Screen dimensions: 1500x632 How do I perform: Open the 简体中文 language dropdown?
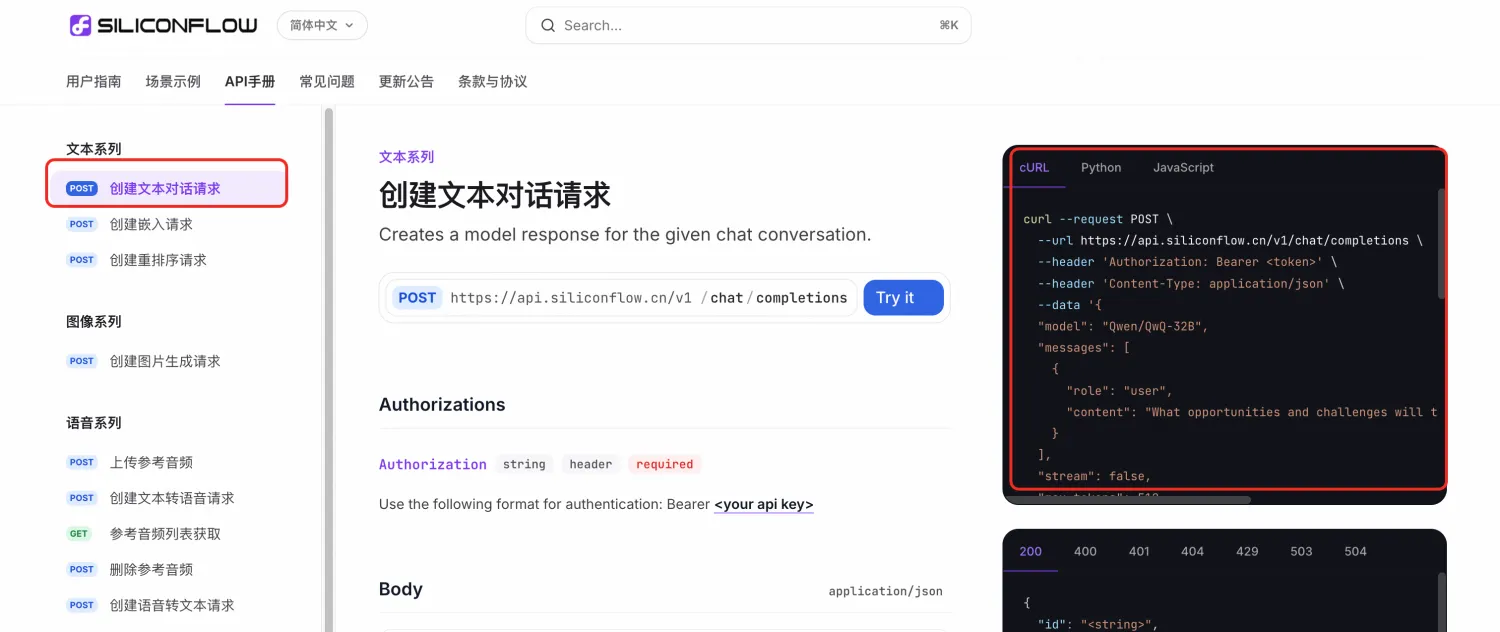[322, 25]
